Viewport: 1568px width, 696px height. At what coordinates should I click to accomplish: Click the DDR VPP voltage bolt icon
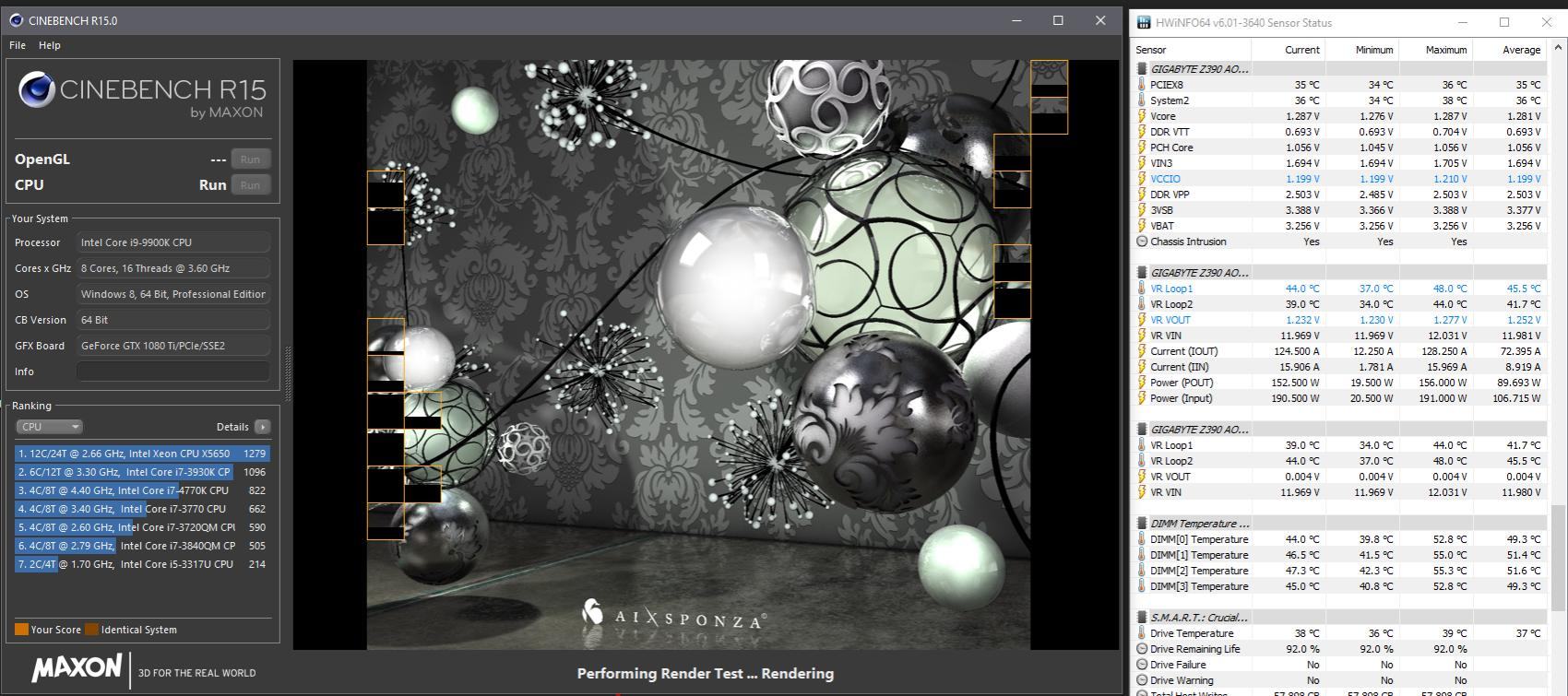[x=1142, y=195]
